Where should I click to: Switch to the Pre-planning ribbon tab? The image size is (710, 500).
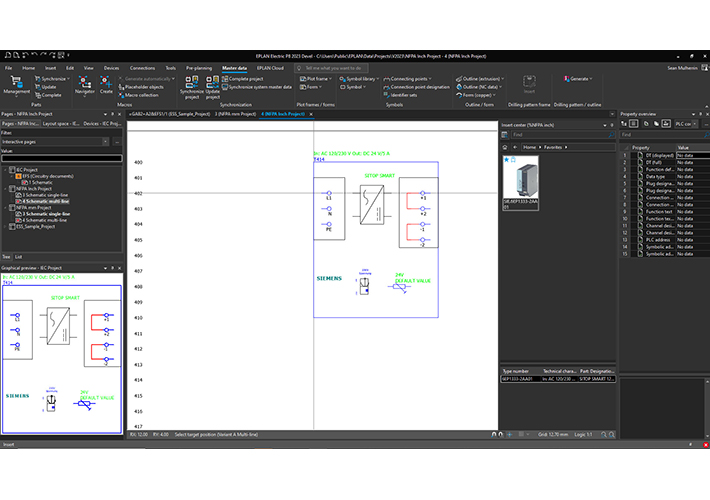click(199, 68)
